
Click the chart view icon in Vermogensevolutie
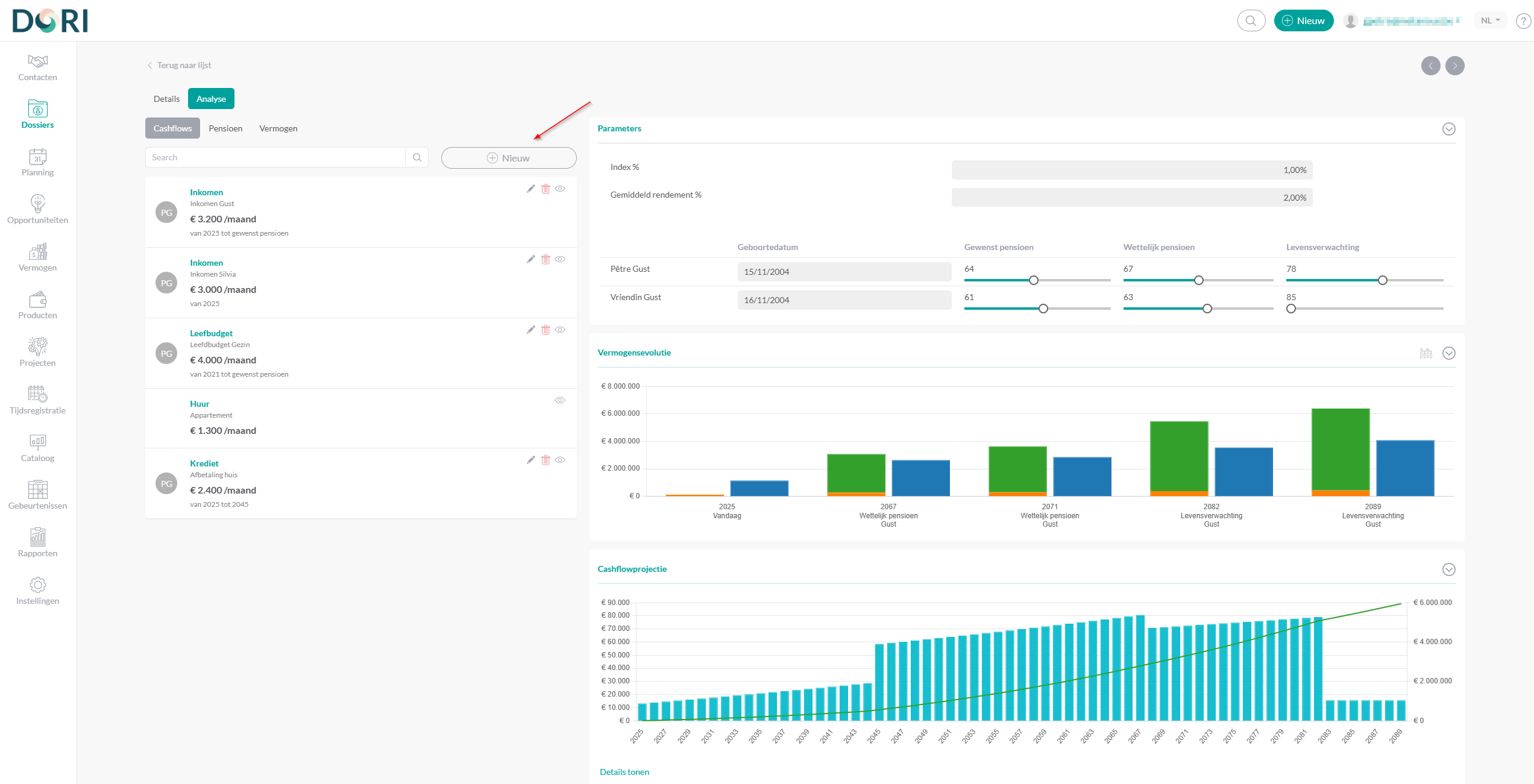pyautogui.click(x=1426, y=353)
